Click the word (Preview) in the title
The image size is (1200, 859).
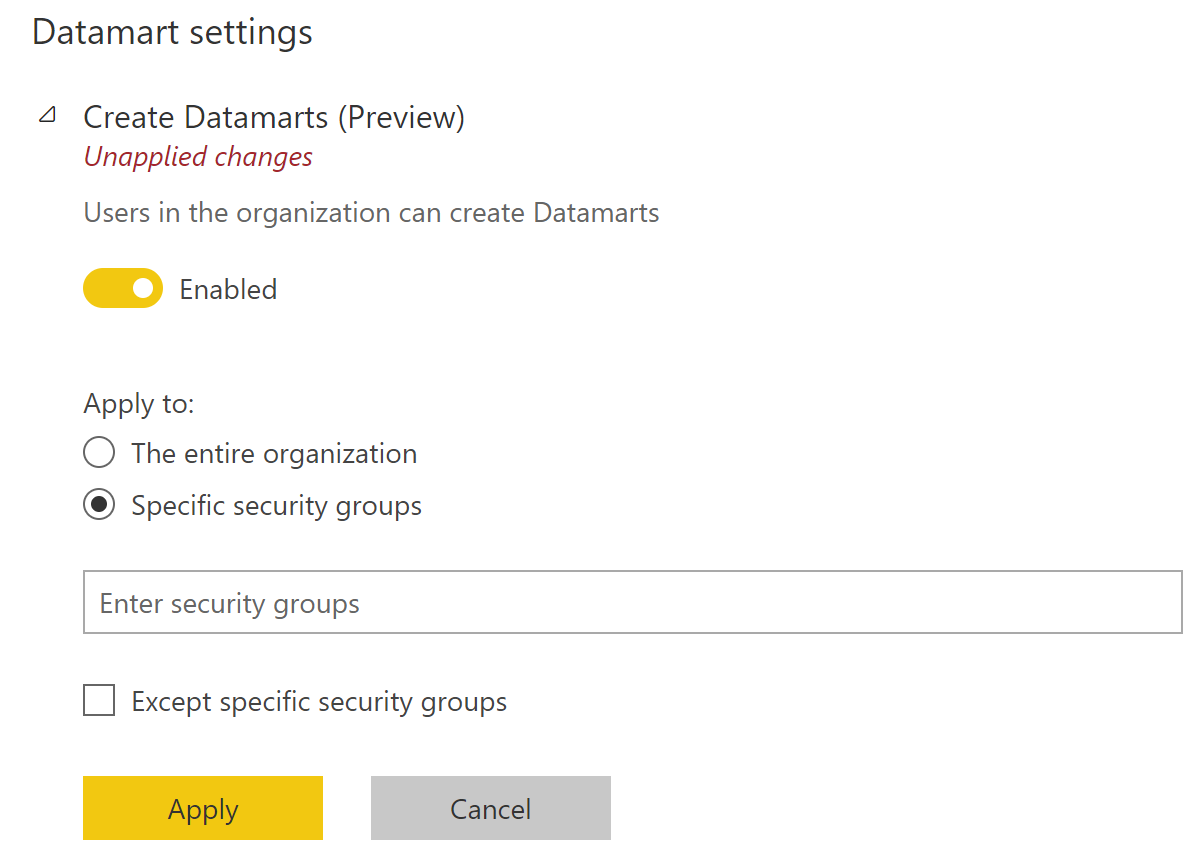click(400, 117)
